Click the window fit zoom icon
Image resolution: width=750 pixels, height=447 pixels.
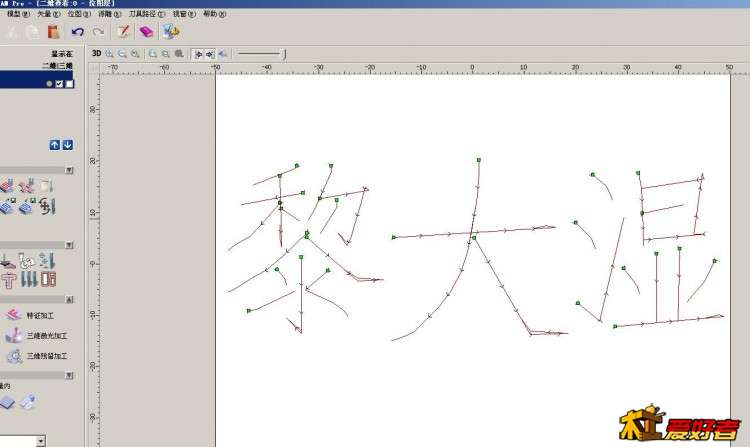coord(153,54)
